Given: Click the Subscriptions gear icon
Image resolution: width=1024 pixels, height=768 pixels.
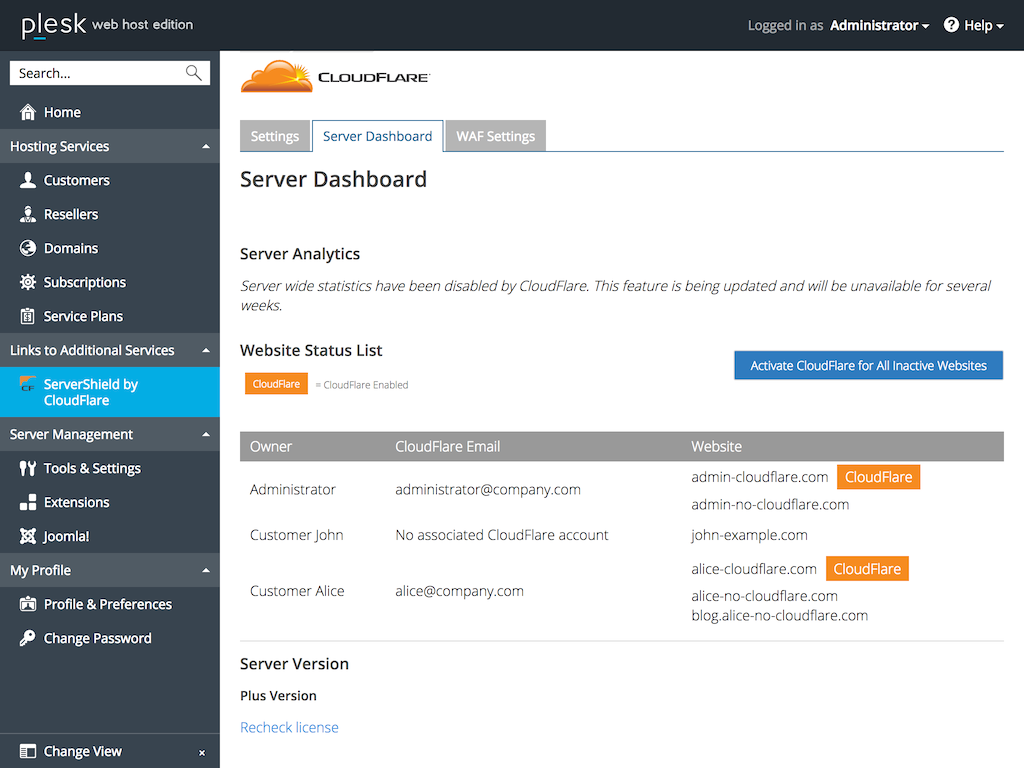Looking at the screenshot, I should 27,282.
